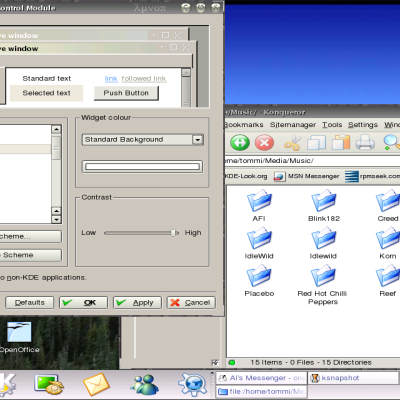Click the Selected text preview item
Screen dimensions: 400x400
pyautogui.click(x=46, y=93)
